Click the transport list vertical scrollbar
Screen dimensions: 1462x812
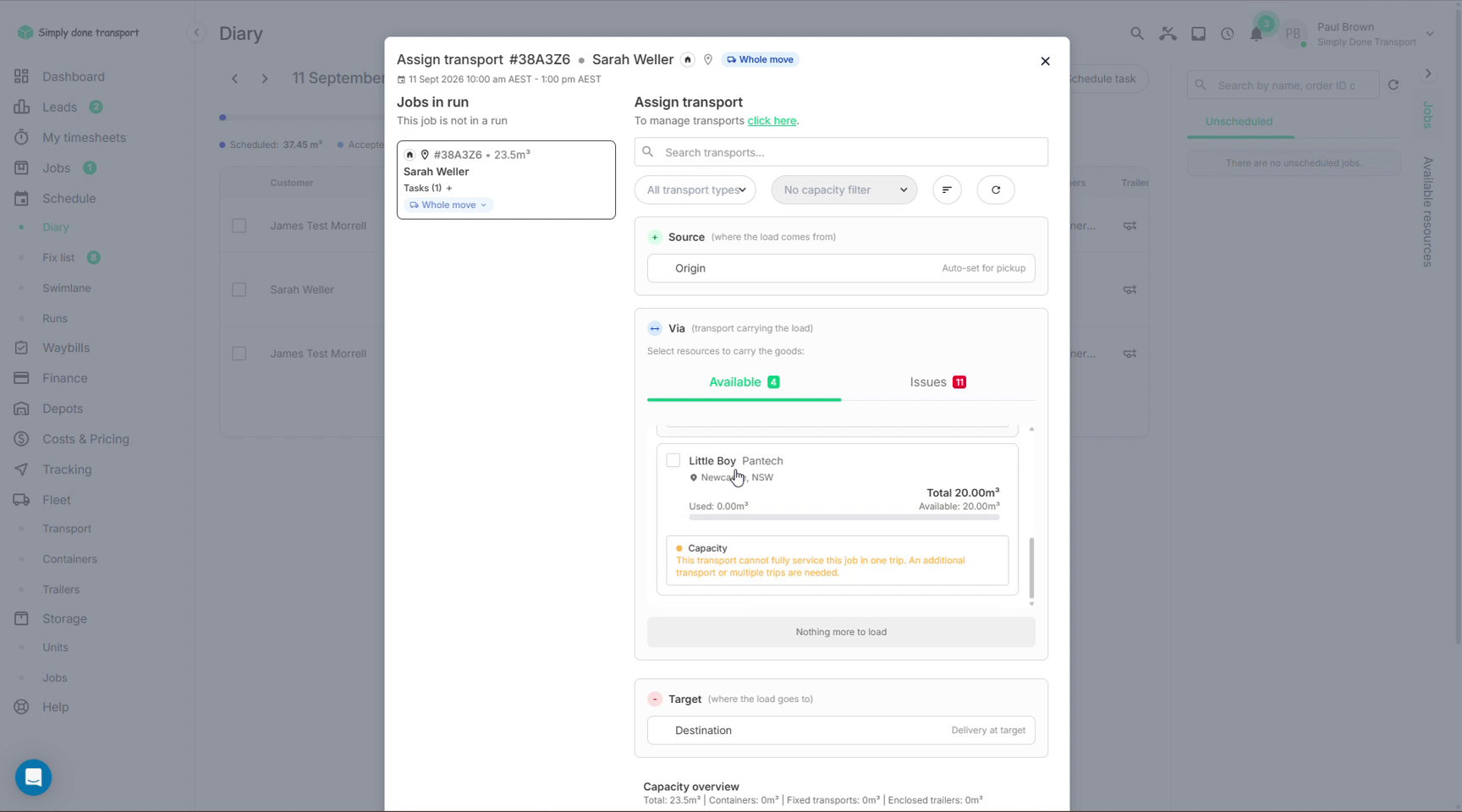(x=1031, y=568)
